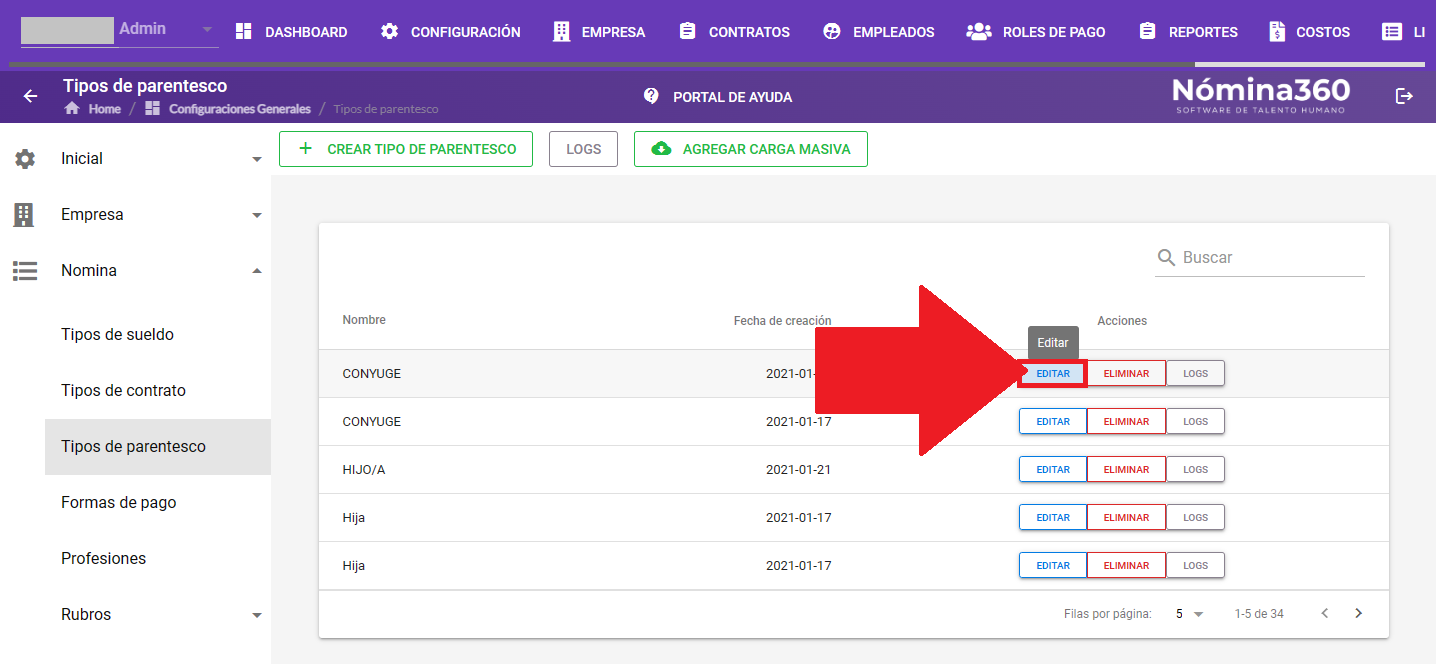Click the Roles de Pago people icon
This screenshot has height=664, width=1436.
click(x=978, y=32)
